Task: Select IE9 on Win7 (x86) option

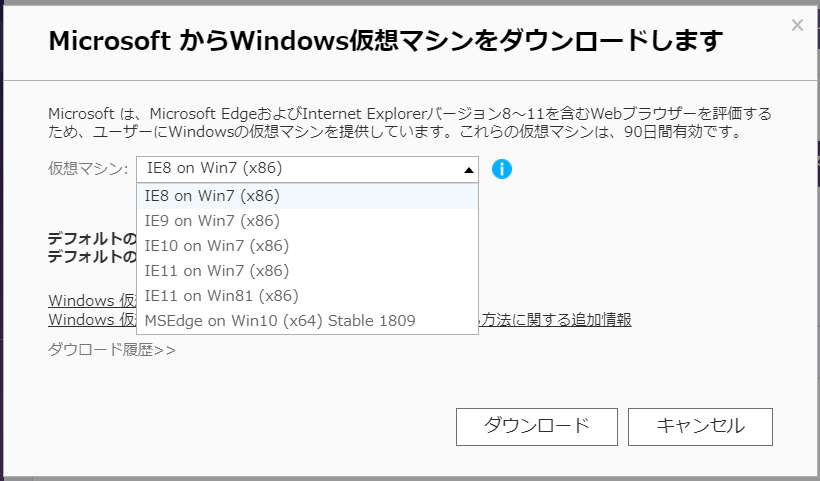Action: tap(307, 221)
